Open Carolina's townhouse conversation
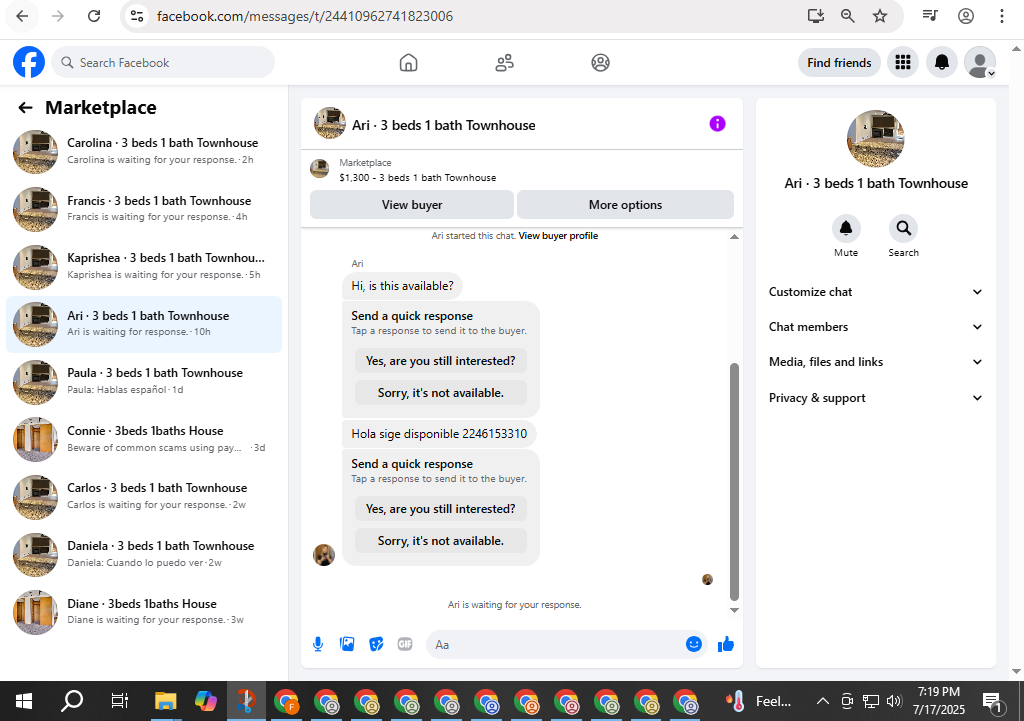The width and height of the screenshot is (1024, 721). [144, 152]
